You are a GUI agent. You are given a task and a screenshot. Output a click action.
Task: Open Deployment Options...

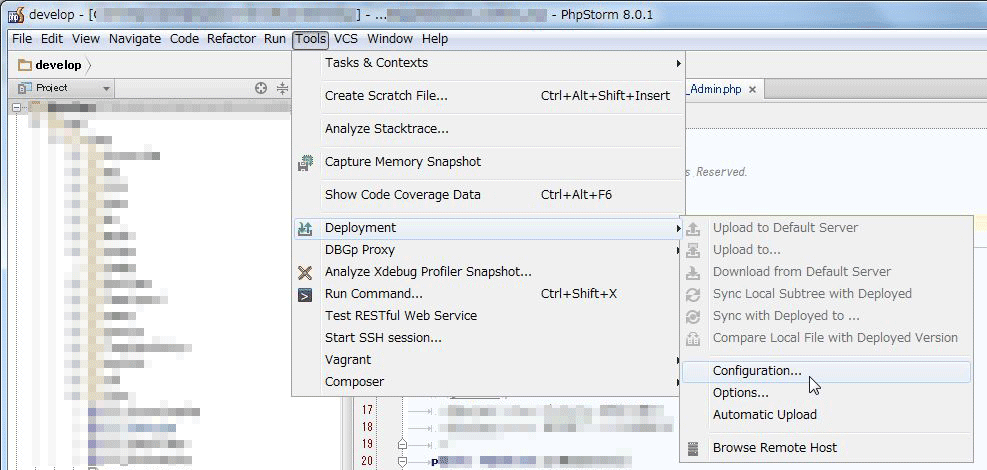pyautogui.click(x=826, y=393)
